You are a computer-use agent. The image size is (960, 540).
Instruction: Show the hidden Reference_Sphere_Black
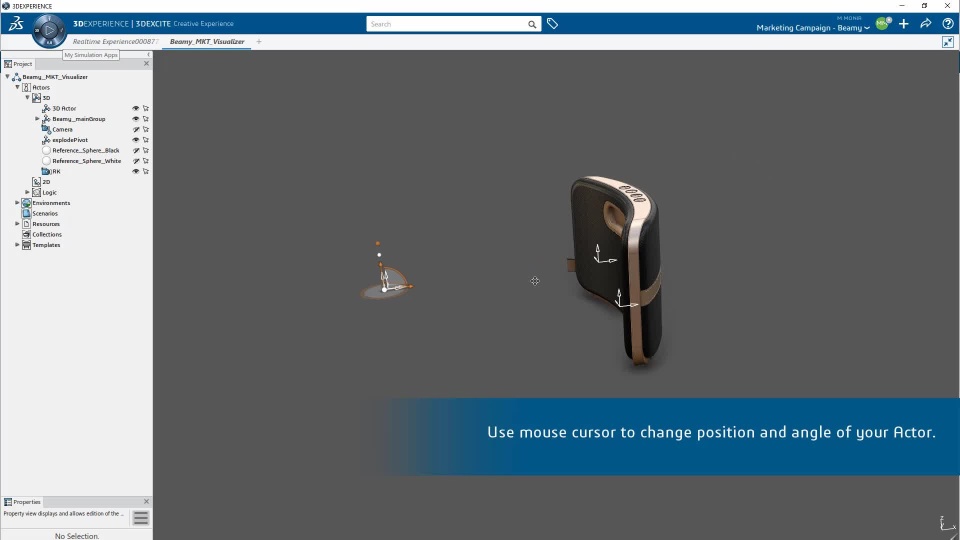[x=136, y=150]
